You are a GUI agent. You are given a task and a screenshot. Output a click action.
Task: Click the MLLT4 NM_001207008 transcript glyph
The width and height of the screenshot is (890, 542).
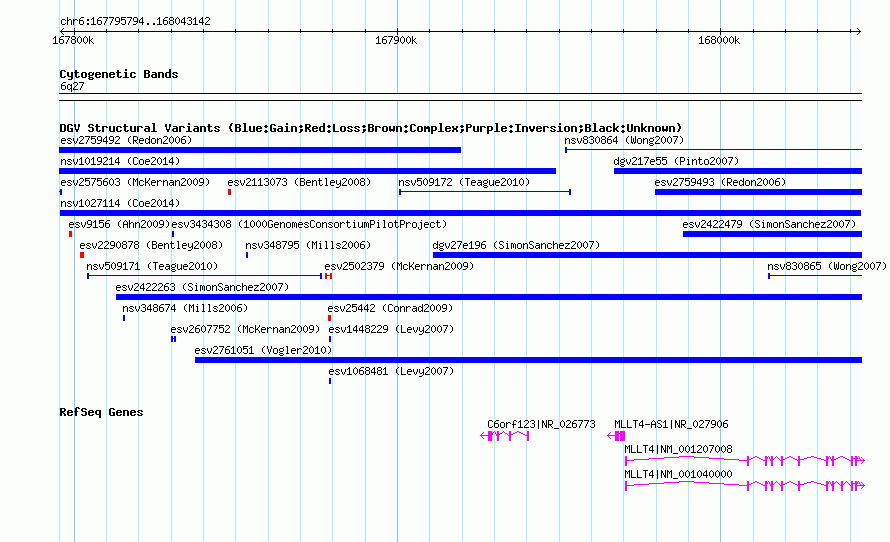(x=745, y=460)
